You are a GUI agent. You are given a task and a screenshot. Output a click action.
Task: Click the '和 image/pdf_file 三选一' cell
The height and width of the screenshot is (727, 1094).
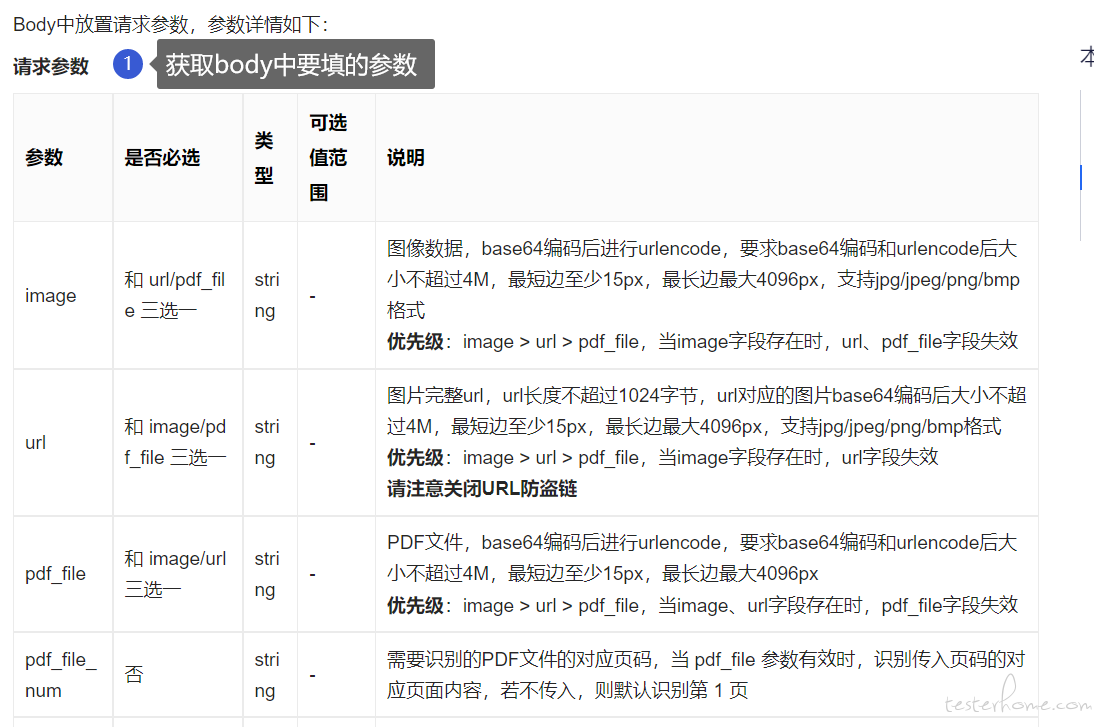[175, 442]
